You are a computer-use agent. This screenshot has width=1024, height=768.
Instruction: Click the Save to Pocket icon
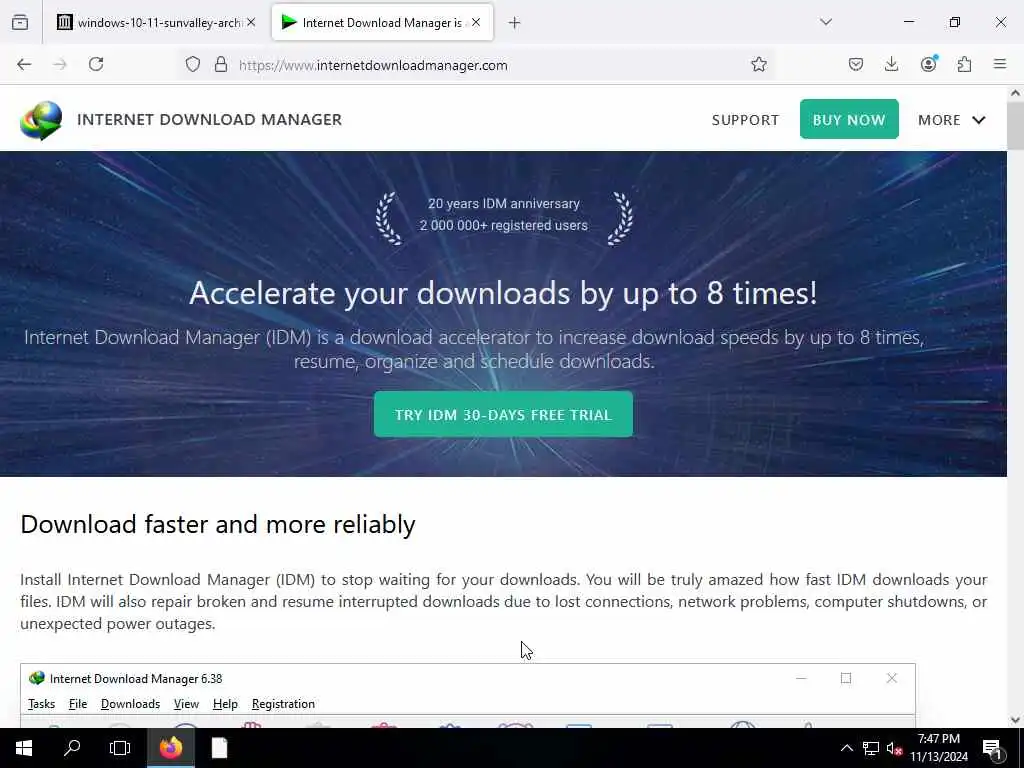(856, 64)
